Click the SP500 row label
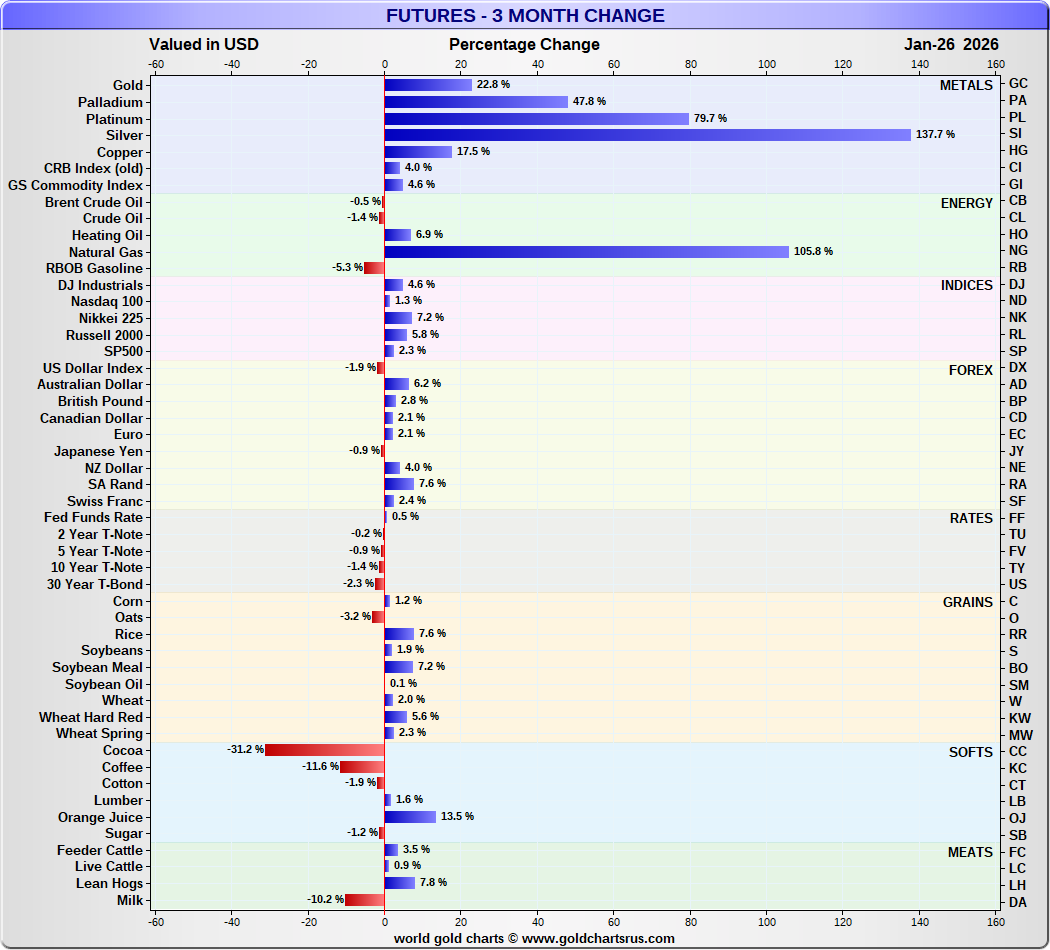Viewport: 1050px width, 950px height. pos(123,351)
